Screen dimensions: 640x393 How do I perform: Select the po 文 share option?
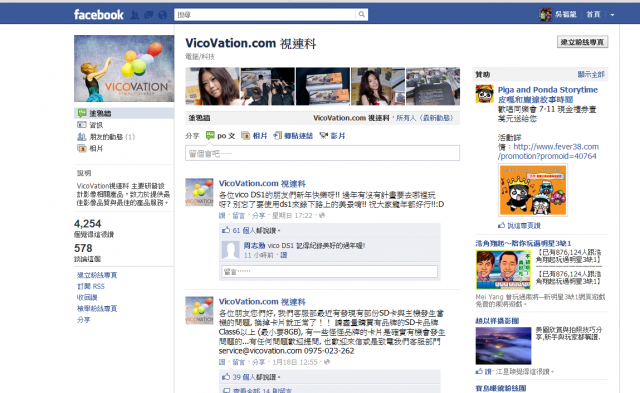(x=220, y=135)
